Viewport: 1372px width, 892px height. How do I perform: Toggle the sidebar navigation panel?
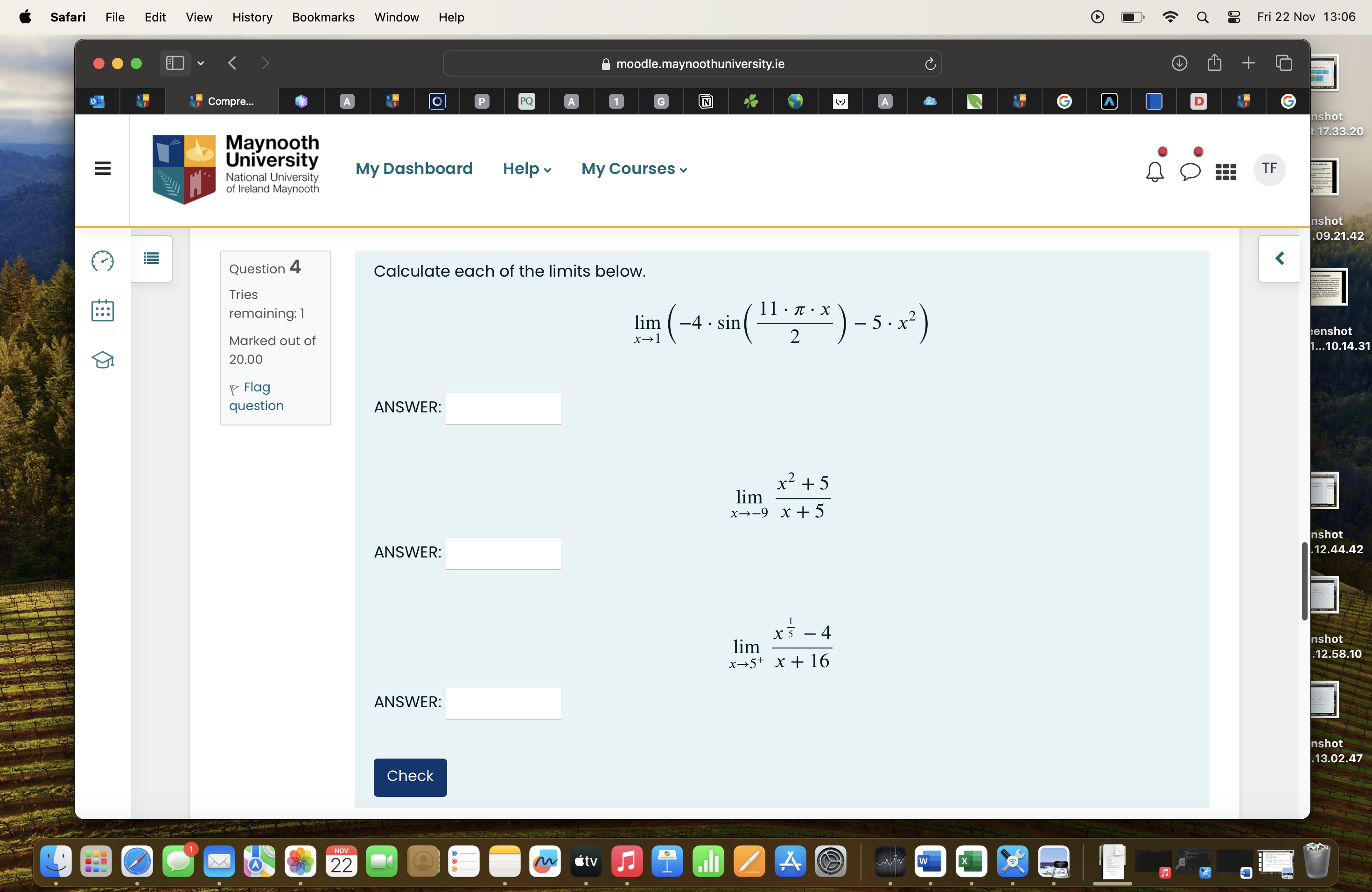[x=103, y=168]
